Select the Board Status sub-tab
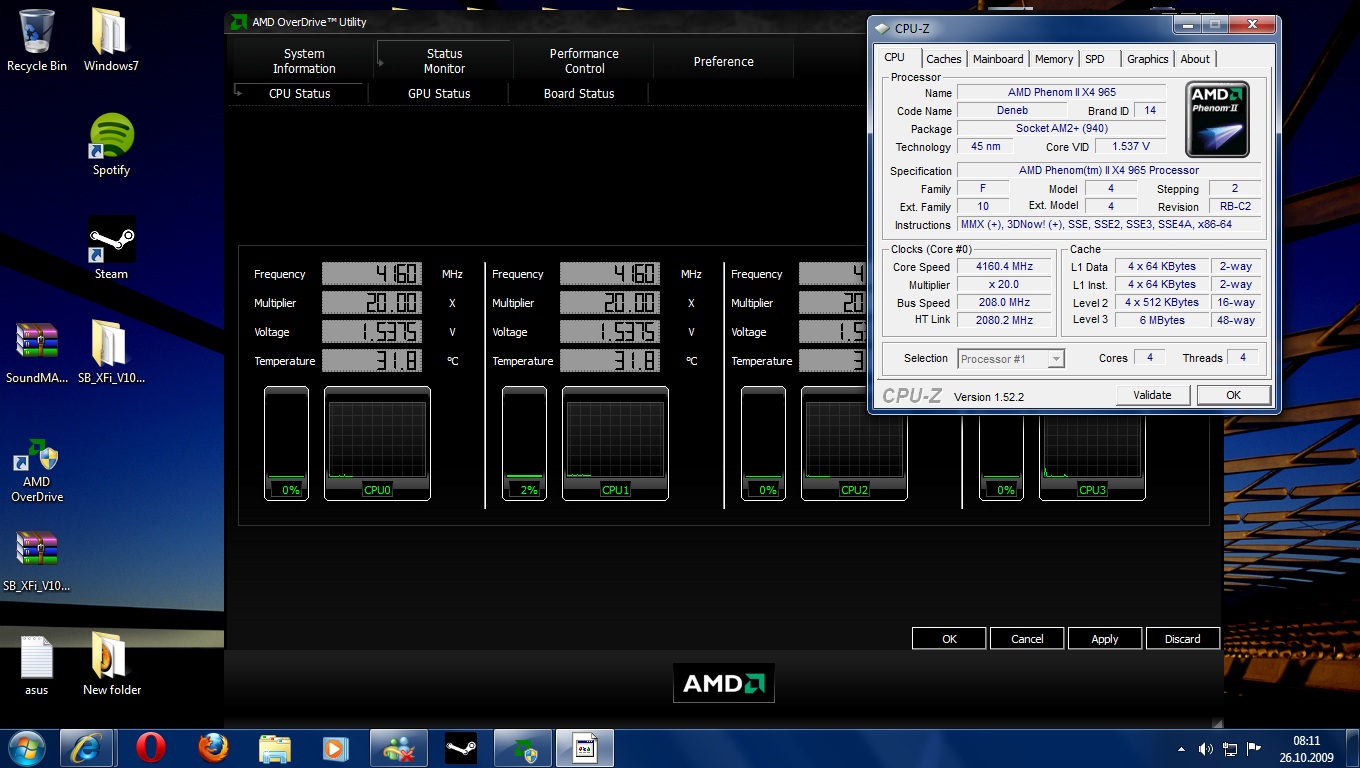This screenshot has width=1360, height=768. [x=579, y=93]
